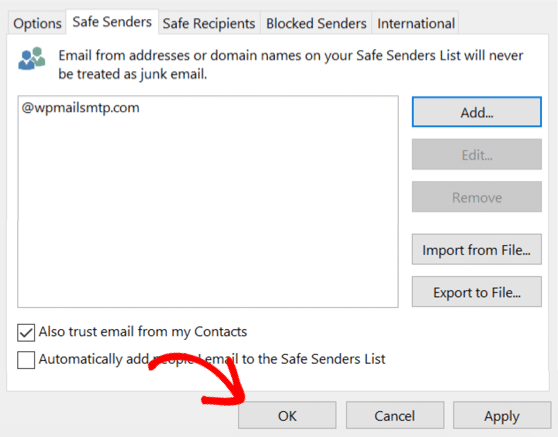Click the Apply button
The width and height of the screenshot is (558, 437).
pyautogui.click(x=502, y=415)
